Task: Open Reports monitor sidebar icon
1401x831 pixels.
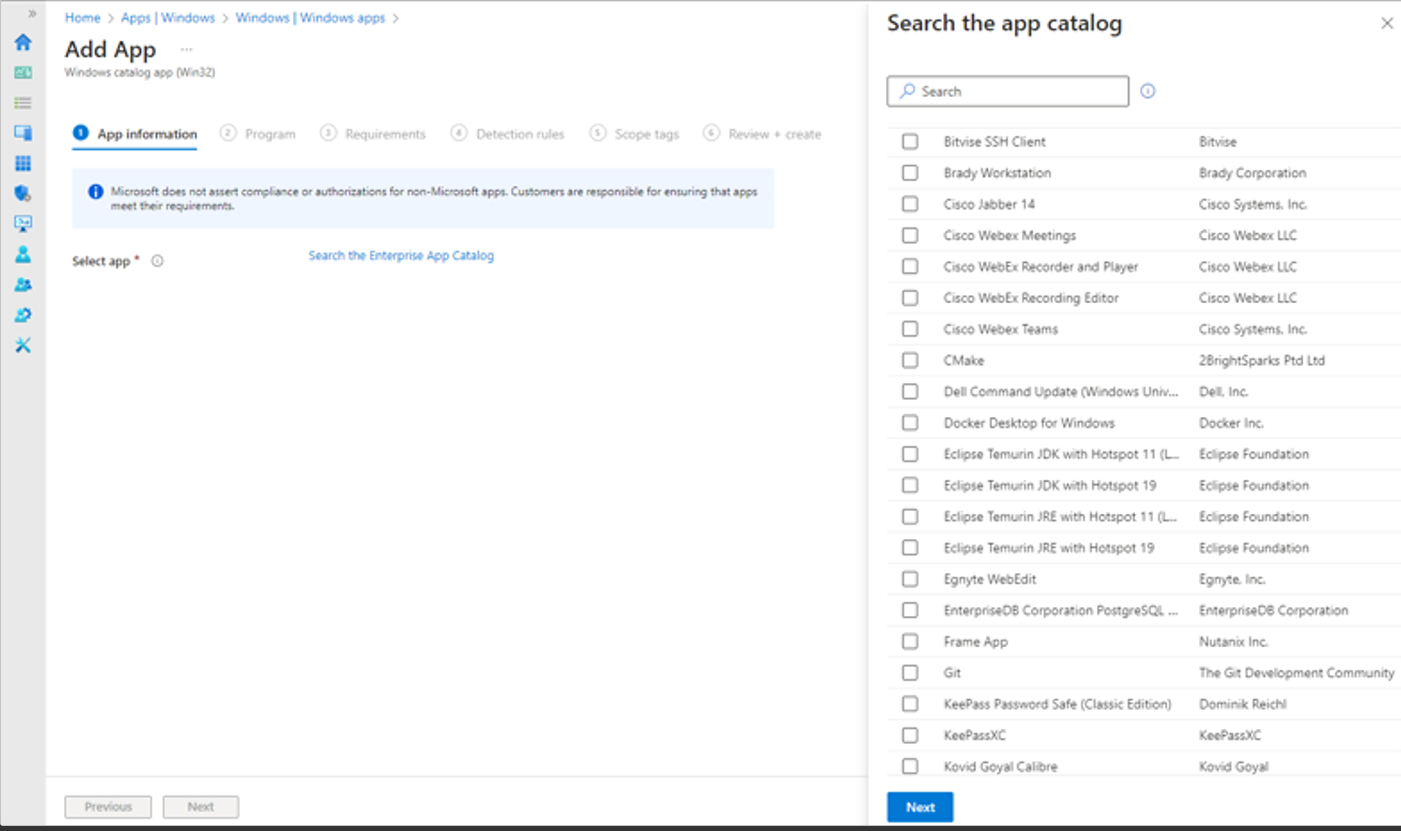Action: coord(23,224)
